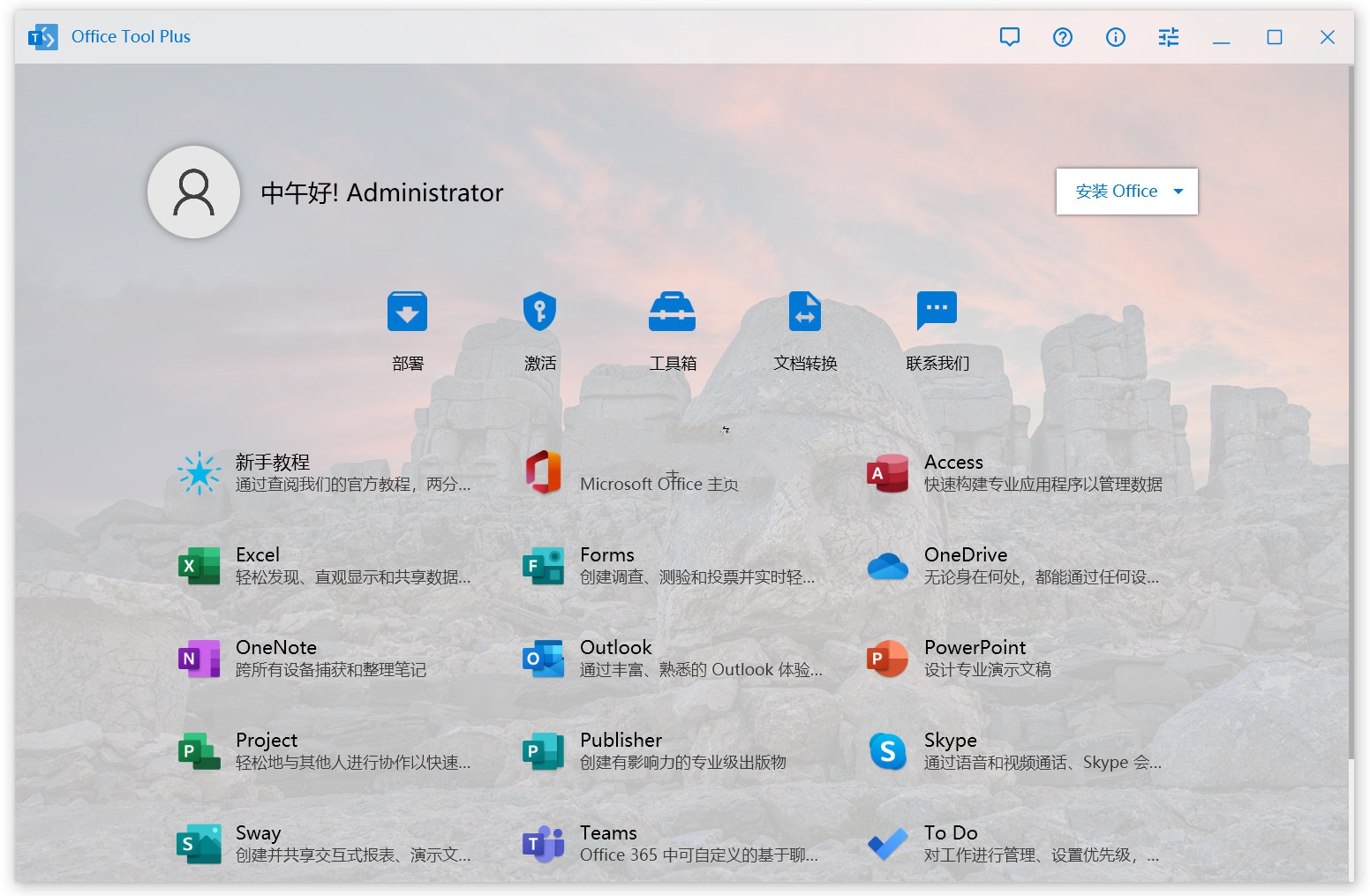Viewport: 1370px width, 896px height.
Task: Open the feedback speech bubble in title bar
Action: [1009, 37]
